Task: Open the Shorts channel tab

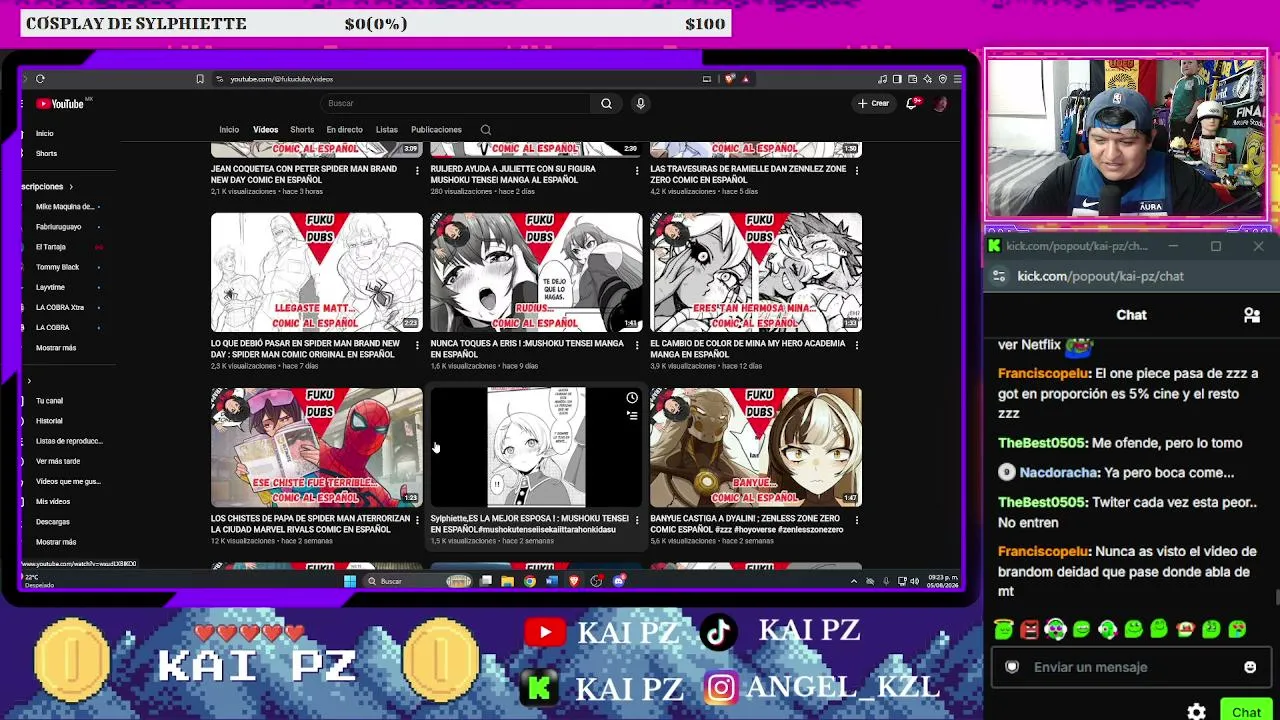Action: [x=302, y=129]
